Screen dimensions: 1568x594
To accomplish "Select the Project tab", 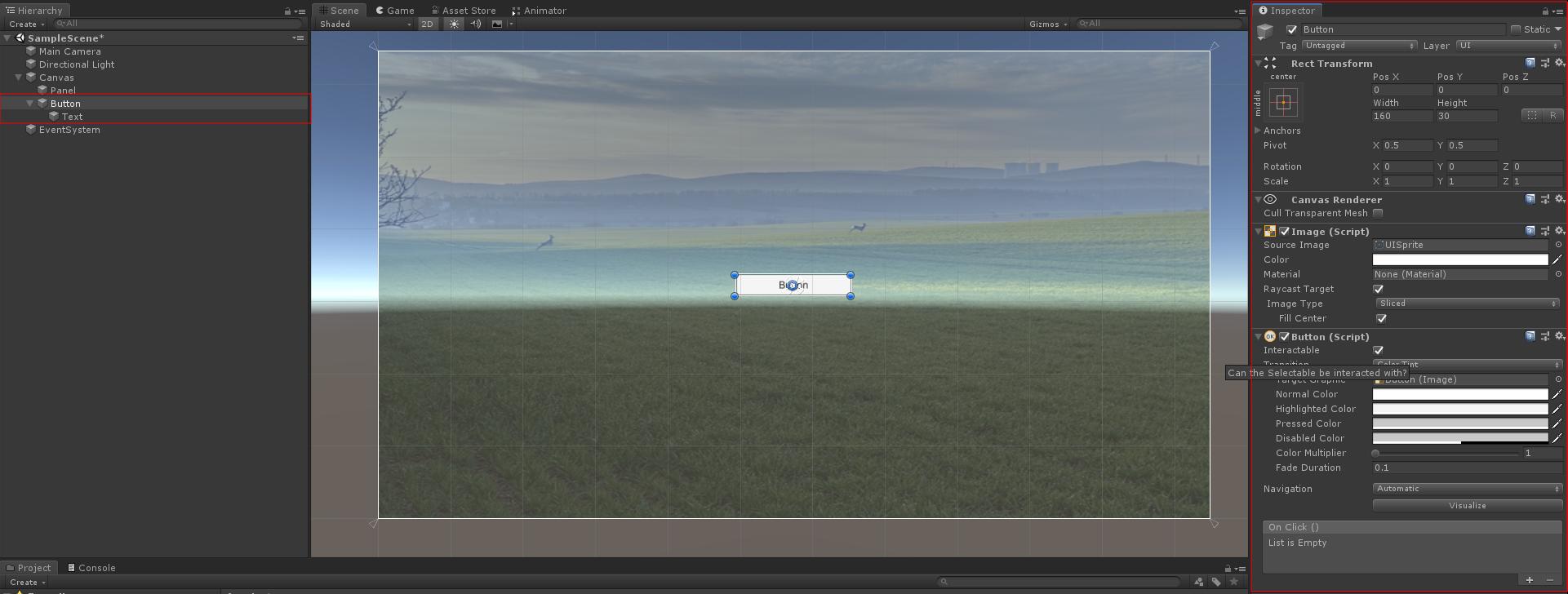I will 29,568.
